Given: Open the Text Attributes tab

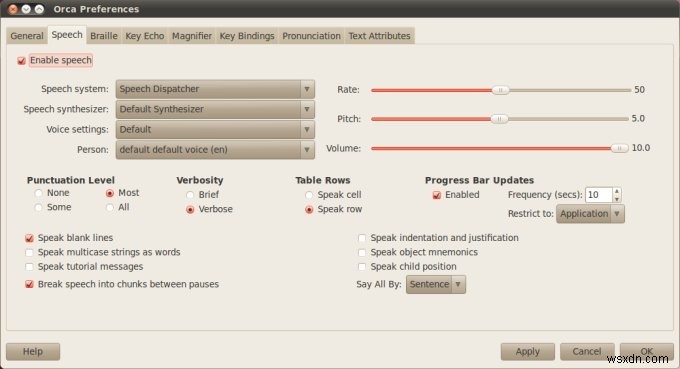Looking at the screenshot, I should pos(379,36).
